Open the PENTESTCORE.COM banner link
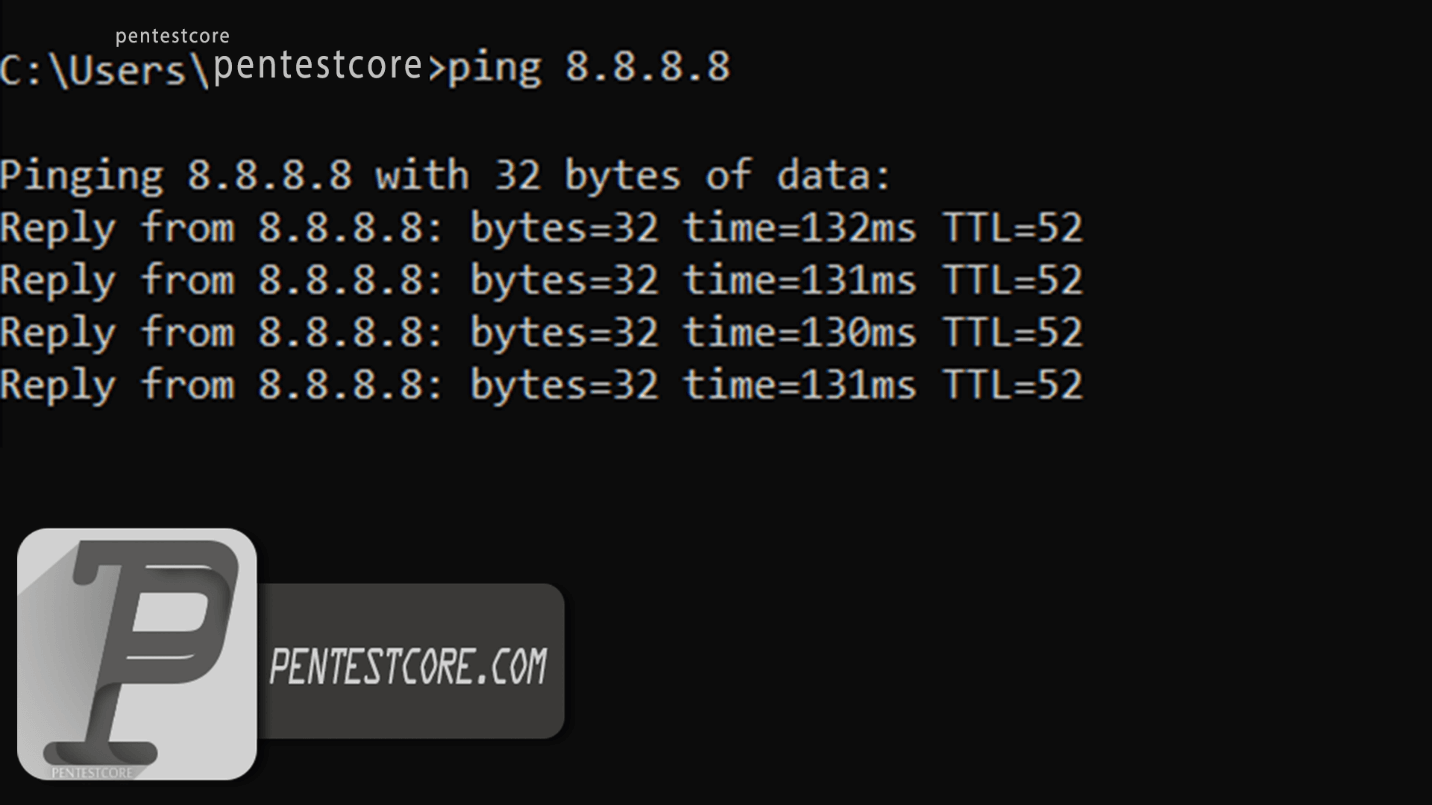The height and width of the screenshot is (805, 1432). (x=409, y=666)
